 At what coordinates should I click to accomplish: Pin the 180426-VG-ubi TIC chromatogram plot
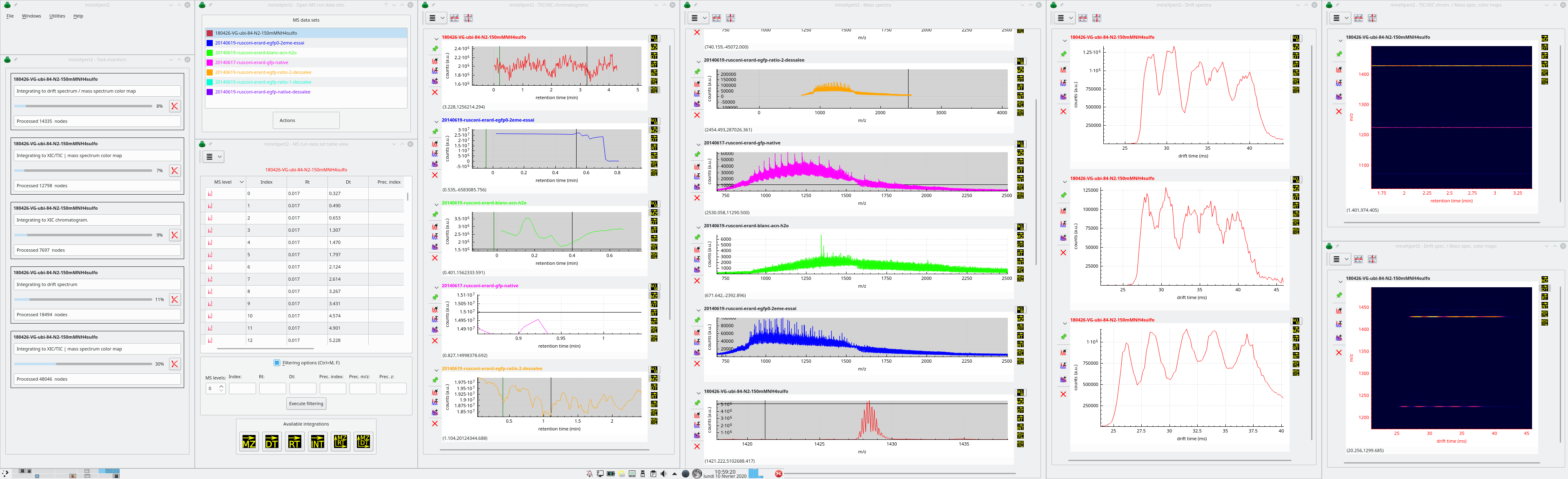pyautogui.click(x=435, y=49)
